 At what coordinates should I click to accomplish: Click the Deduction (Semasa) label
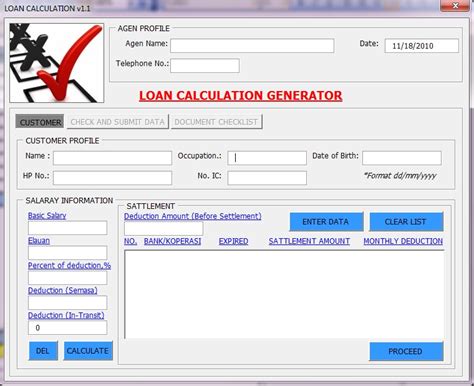[x=63, y=290]
